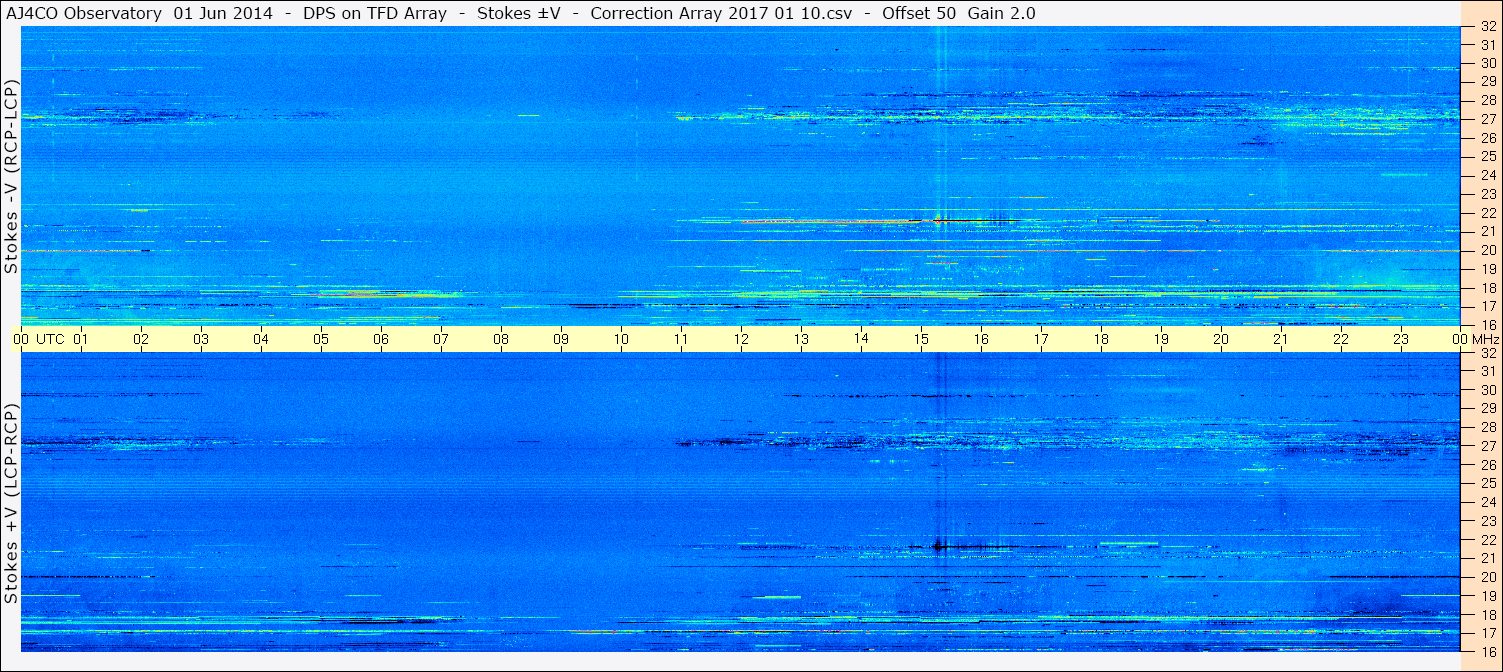Viewport: 1503px width, 672px height.
Task: Click the 'Stokes ±V' header text
Action: coord(517,13)
